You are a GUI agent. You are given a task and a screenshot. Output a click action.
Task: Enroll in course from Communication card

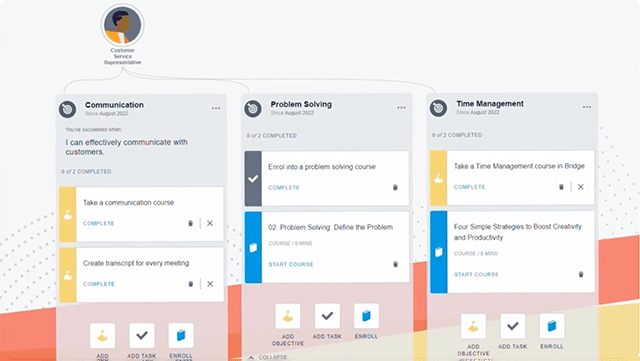point(181,336)
